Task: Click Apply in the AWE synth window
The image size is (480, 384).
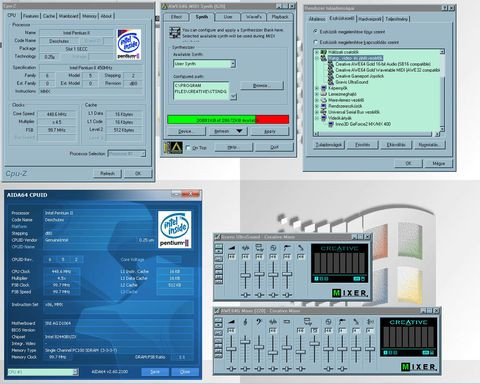Action: tap(269, 131)
